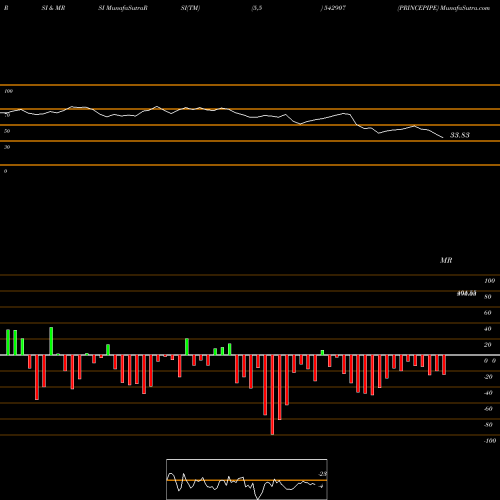Click the -100 axis label on the MR scale
This screenshot has height=500, width=500.
[490, 441]
